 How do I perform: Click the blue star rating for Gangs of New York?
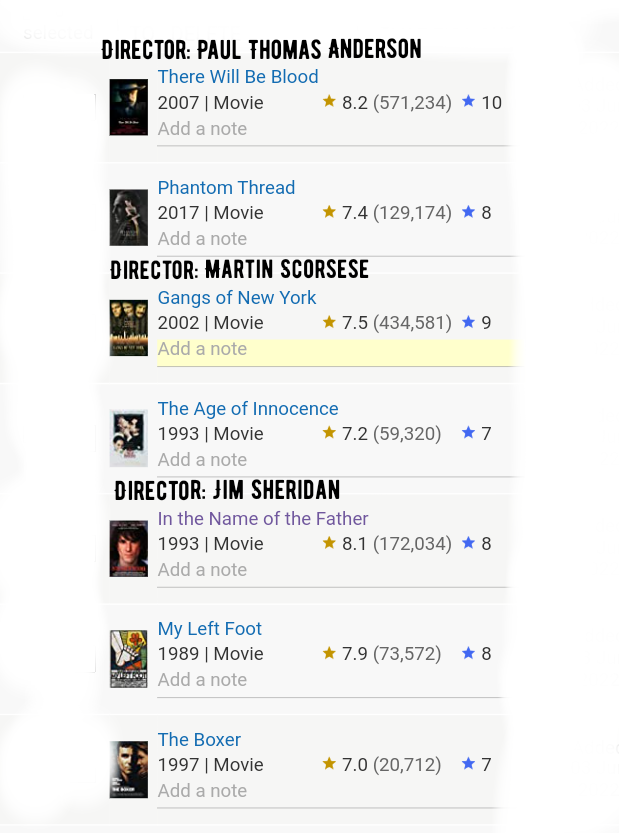point(468,321)
